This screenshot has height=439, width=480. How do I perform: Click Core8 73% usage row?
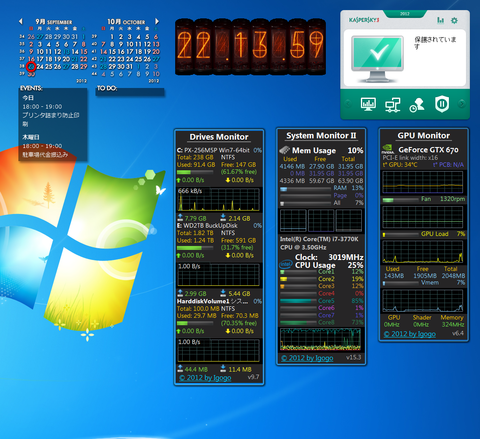(322, 322)
